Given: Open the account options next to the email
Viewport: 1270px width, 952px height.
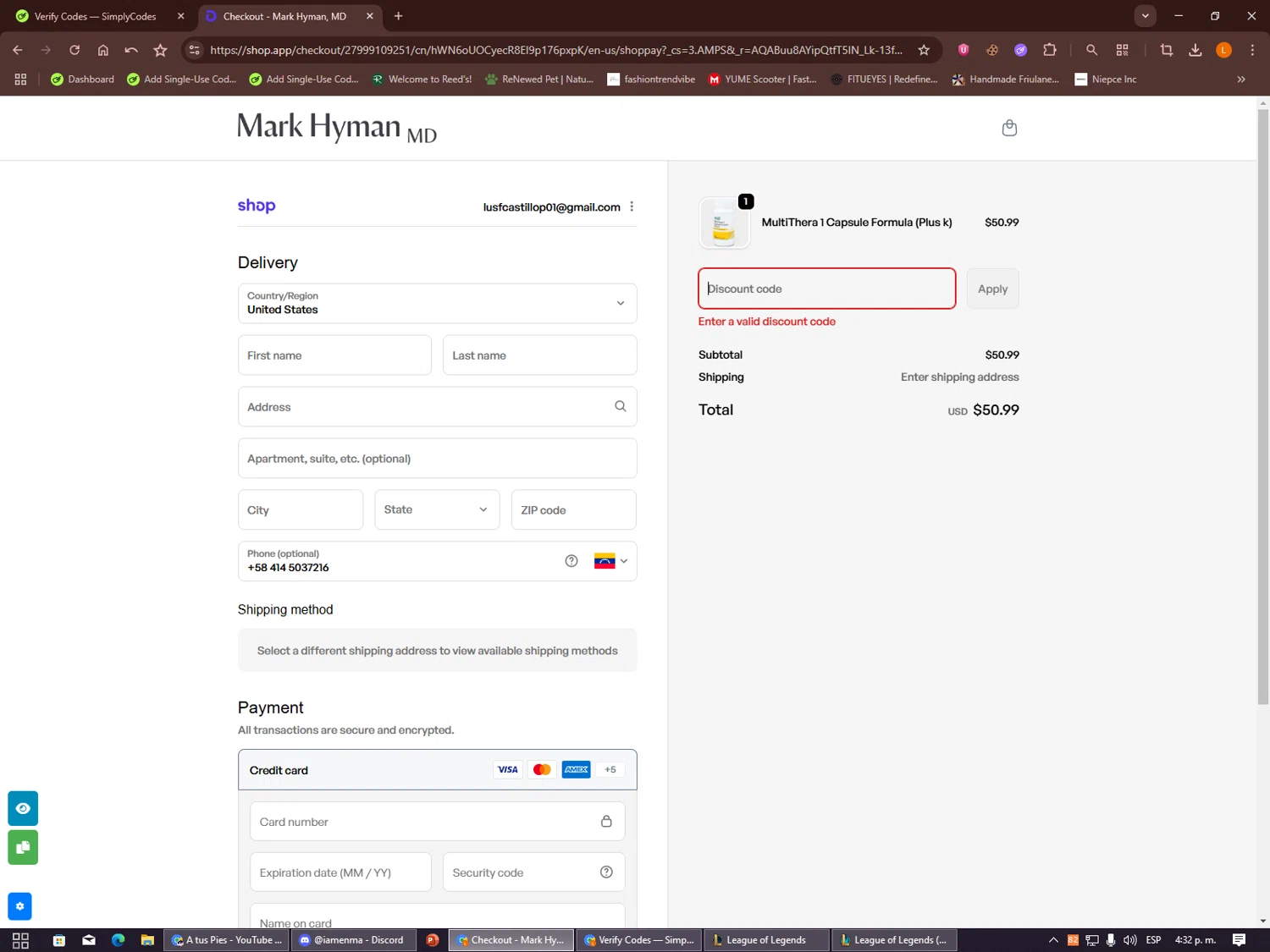Looking at the screenshot, I should [x=632, y=206].
